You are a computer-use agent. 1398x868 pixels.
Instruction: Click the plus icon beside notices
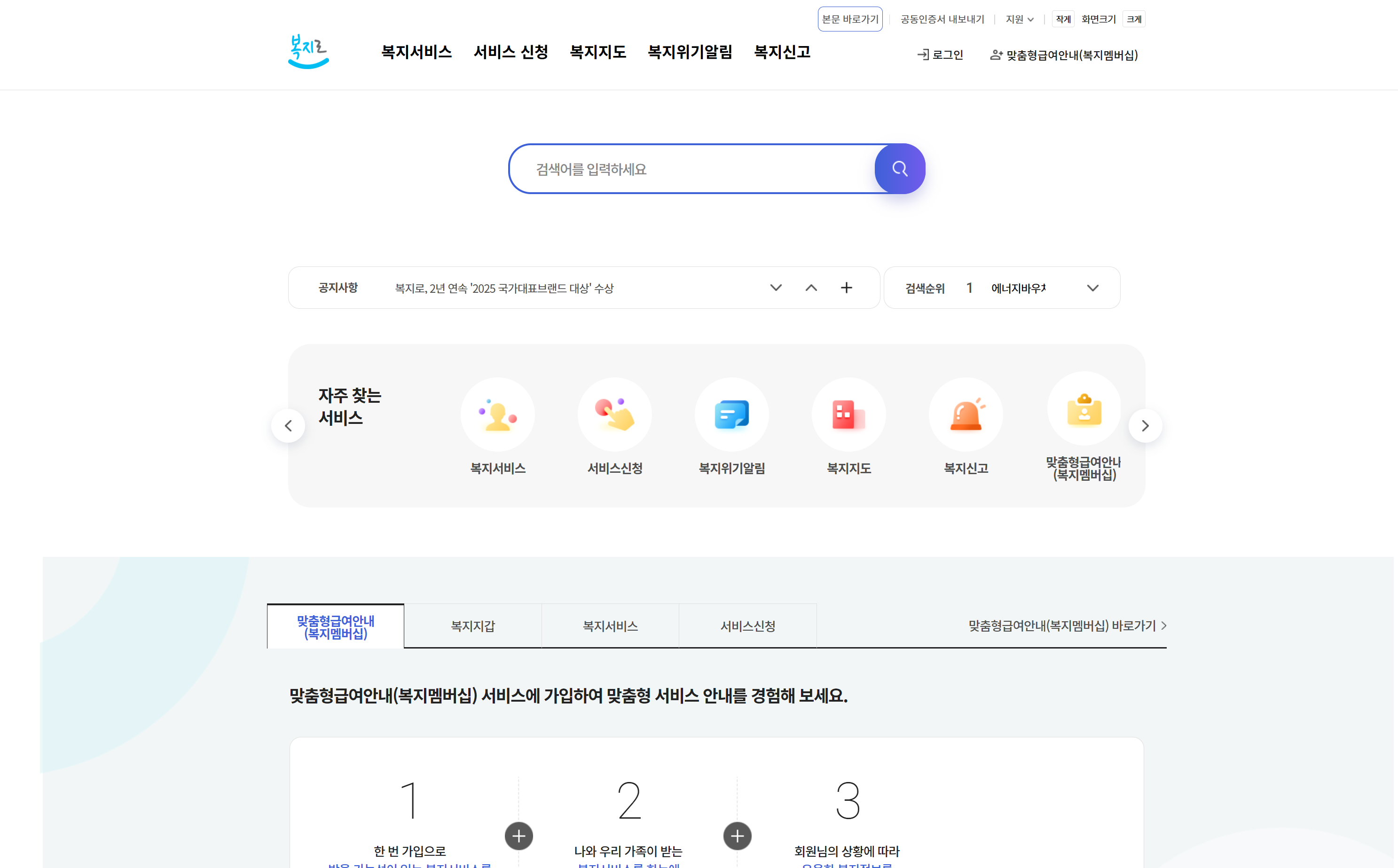point(846,288)
